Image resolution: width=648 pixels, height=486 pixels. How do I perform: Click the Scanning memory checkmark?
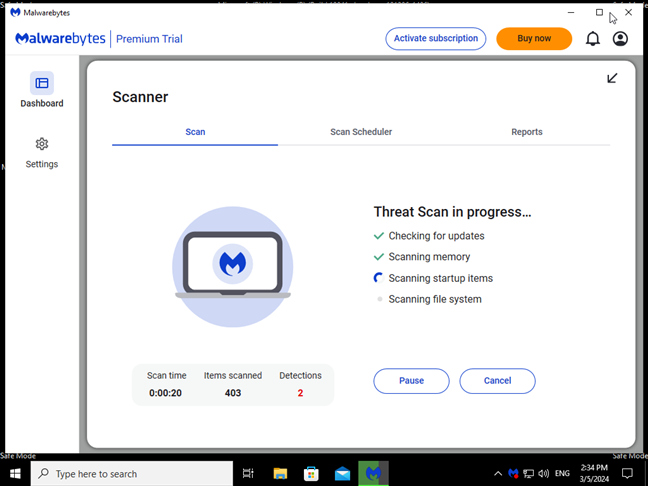coord(379,257)
